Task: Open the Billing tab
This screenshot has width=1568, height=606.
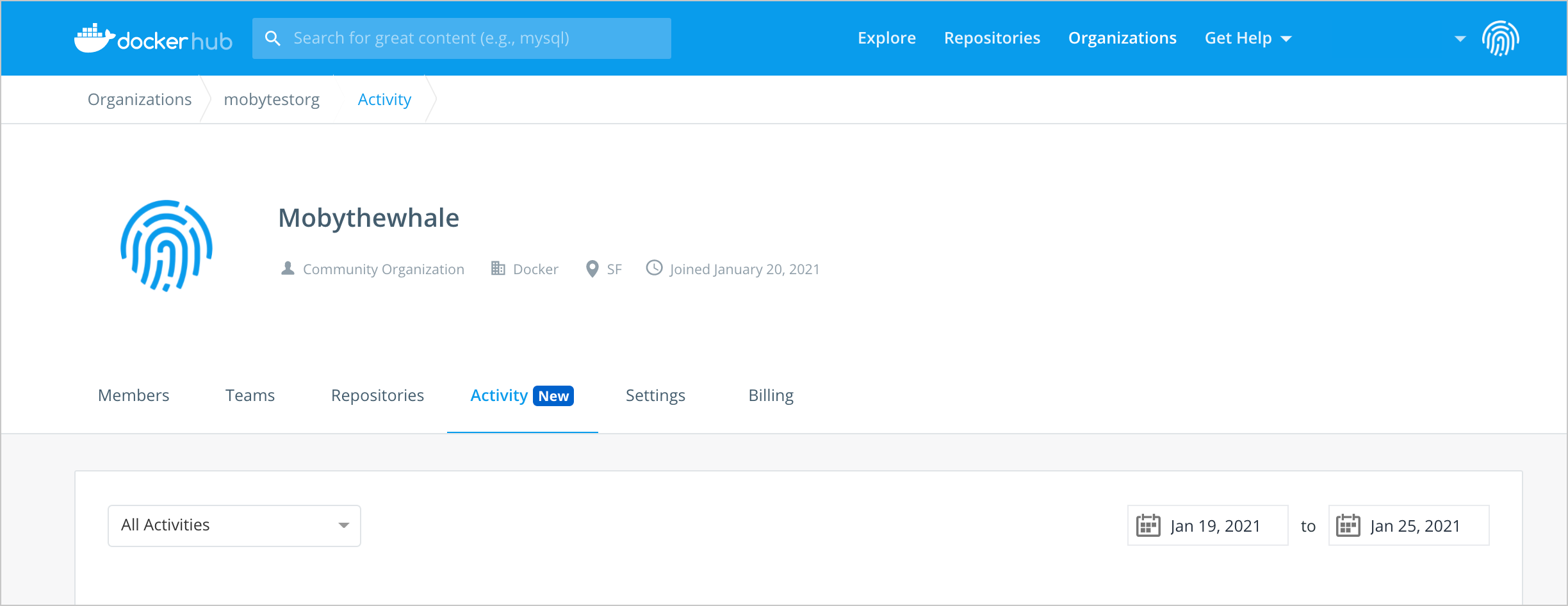Action: [x=771, y=395]
